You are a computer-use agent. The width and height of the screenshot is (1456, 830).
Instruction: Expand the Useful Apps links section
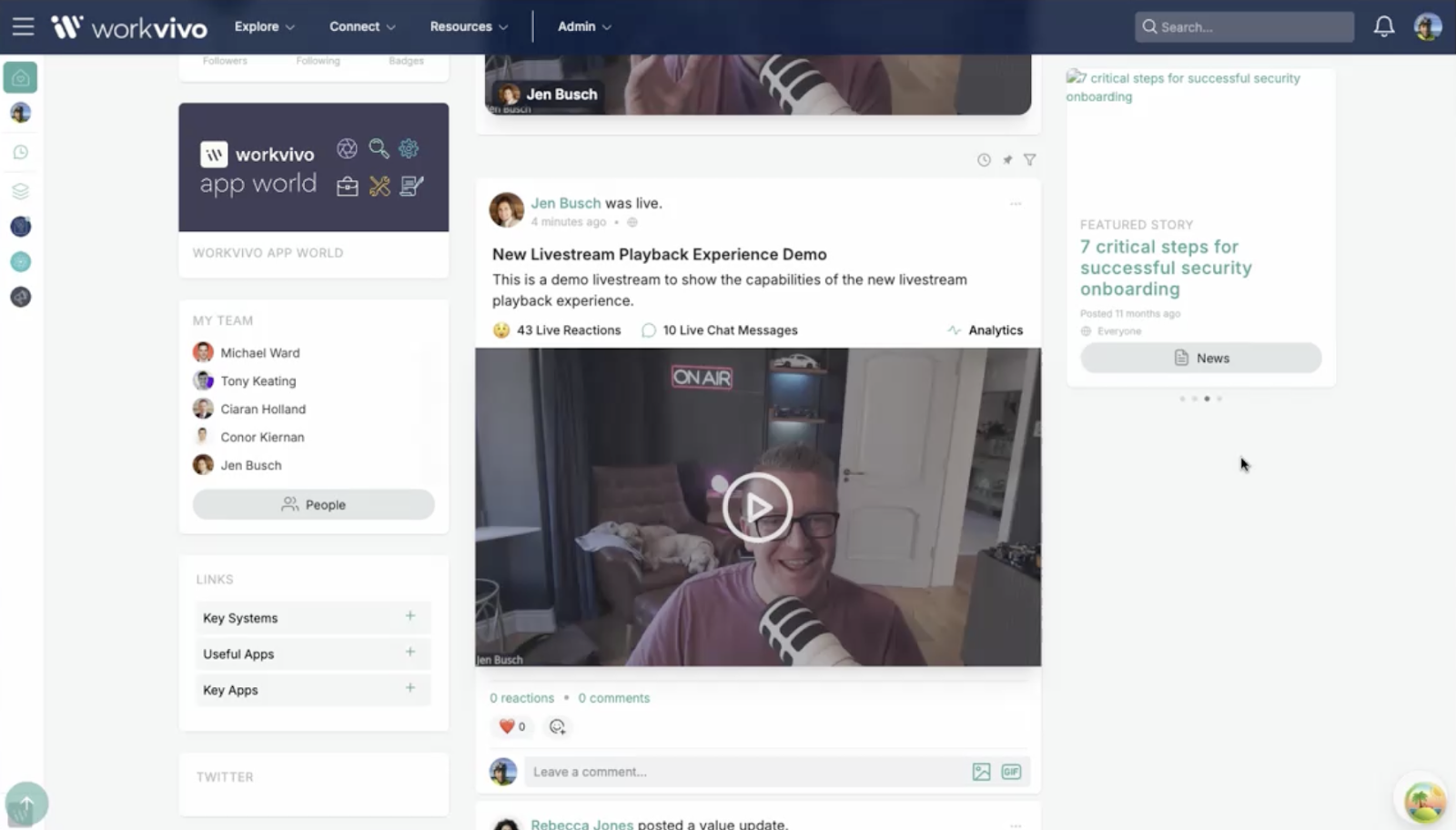pos(409,653)
